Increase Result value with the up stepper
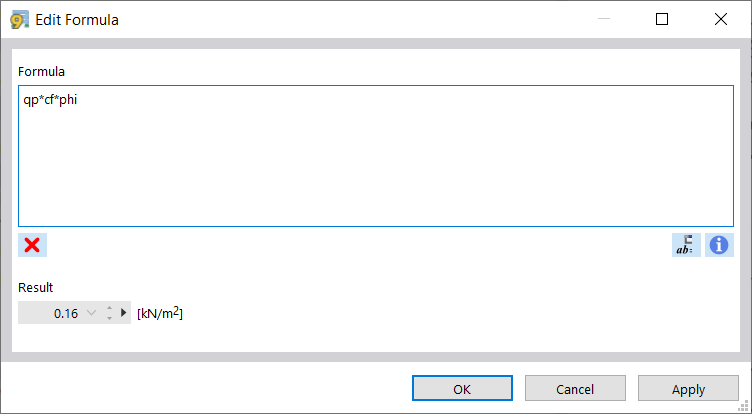Screen dimensions: 752x414 pyautogui.click(x=109, y=309)
